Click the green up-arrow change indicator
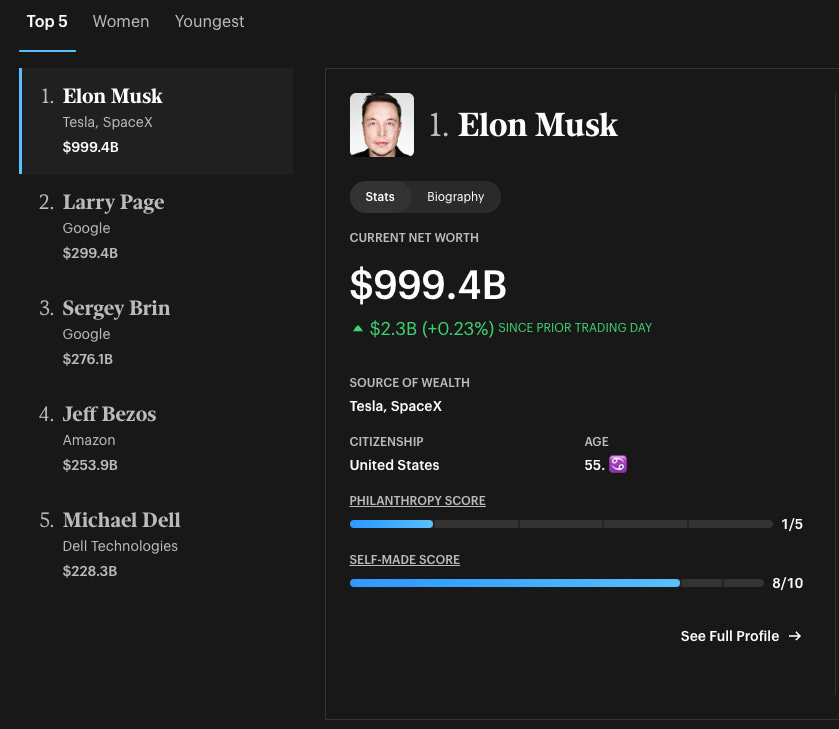Viewport: 839px width, 729px height. (358, 328)
